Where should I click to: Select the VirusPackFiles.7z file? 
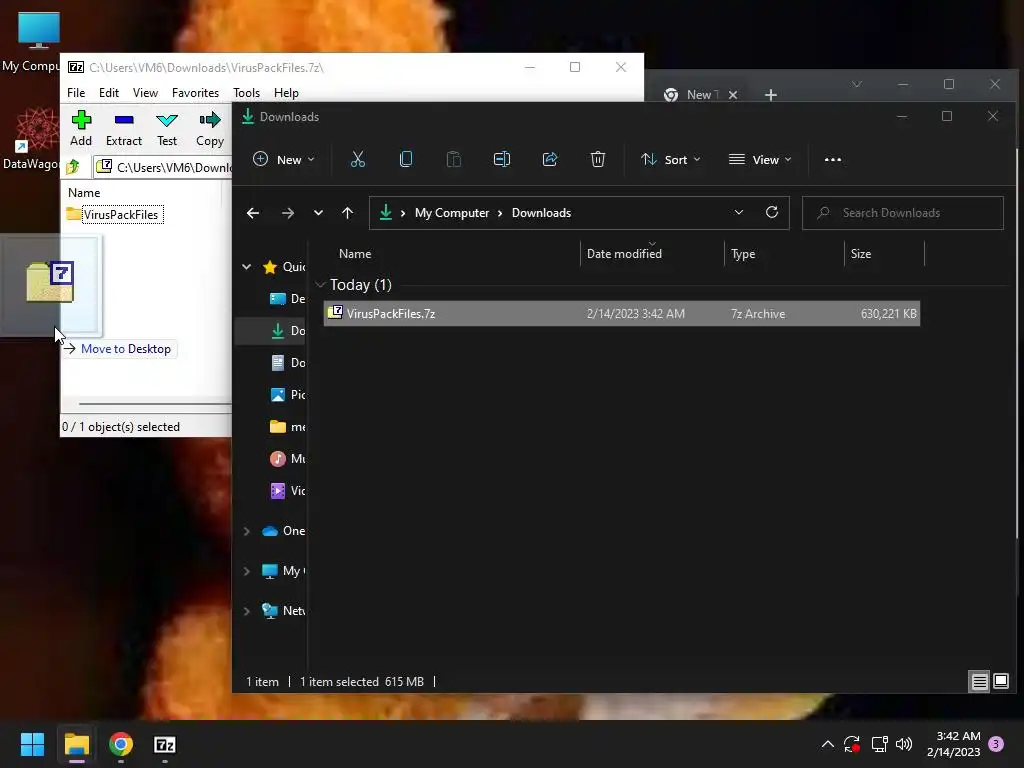tap(622, 313)
